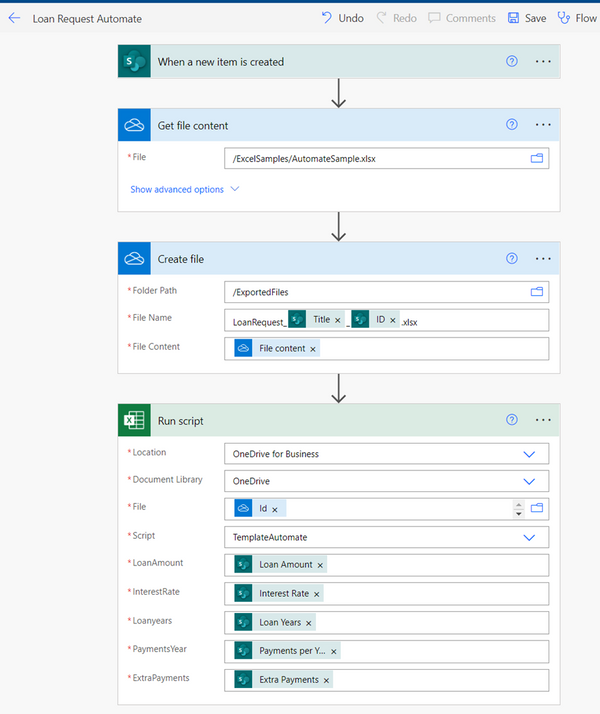The image size is (600, 714).
Task: Save the flow
Action: (x=527, y=18)
